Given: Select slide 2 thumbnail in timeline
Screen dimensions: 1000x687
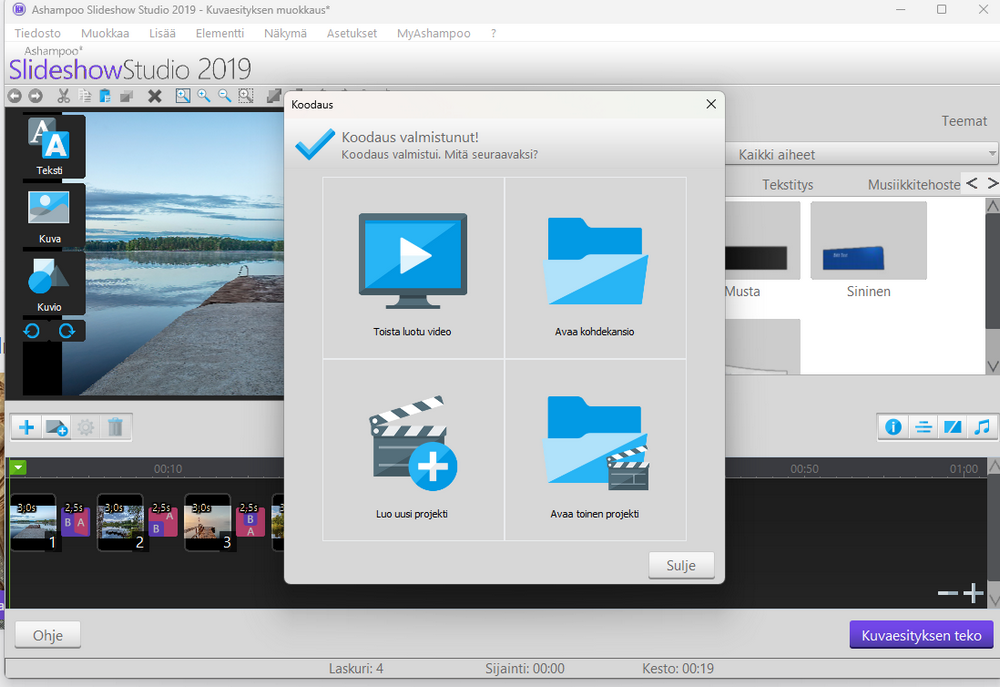Looking at the screenshot, I should click(x=121, y=522).
